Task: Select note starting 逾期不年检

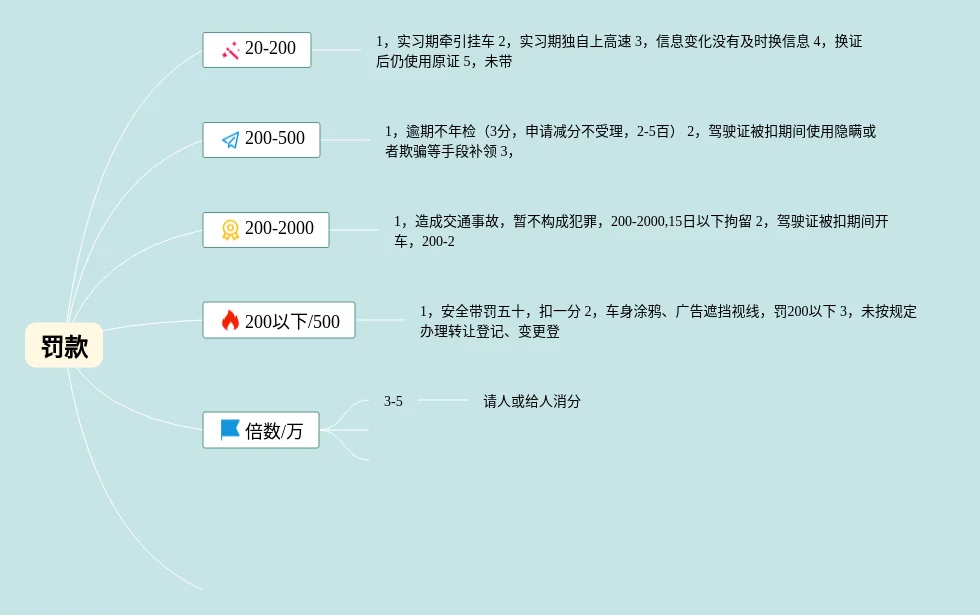Action: coord(630,141)
